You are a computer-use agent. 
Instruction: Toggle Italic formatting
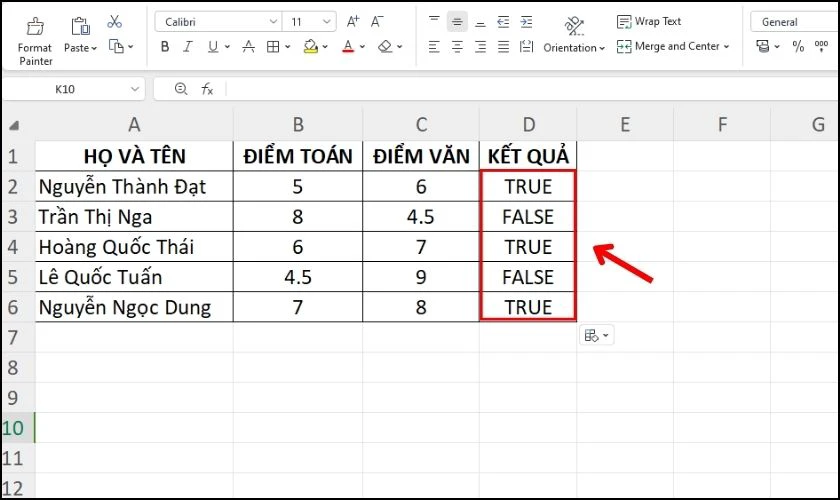188,47
